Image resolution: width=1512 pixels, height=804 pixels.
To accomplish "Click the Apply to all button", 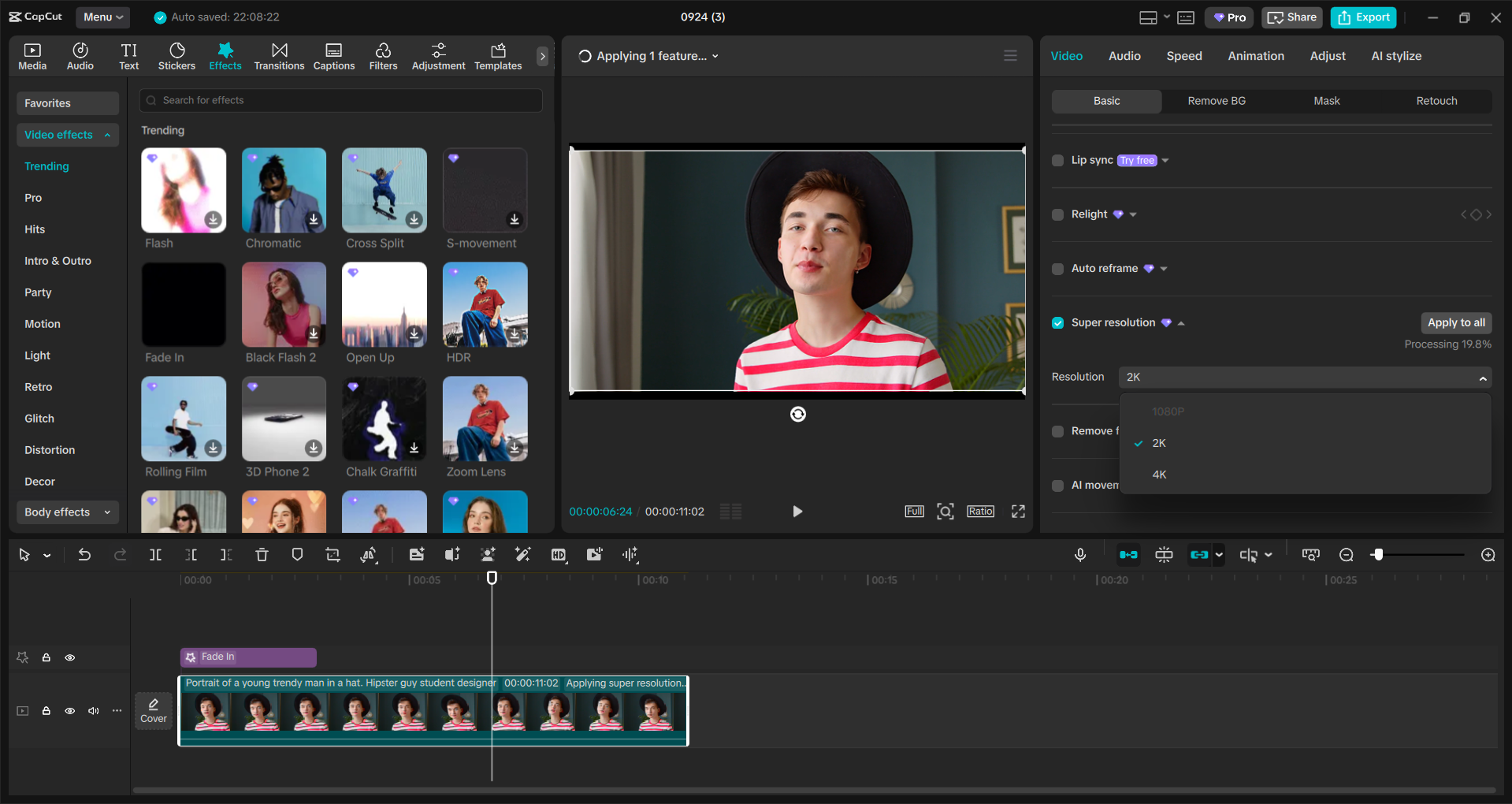I will coord(1455,322).
